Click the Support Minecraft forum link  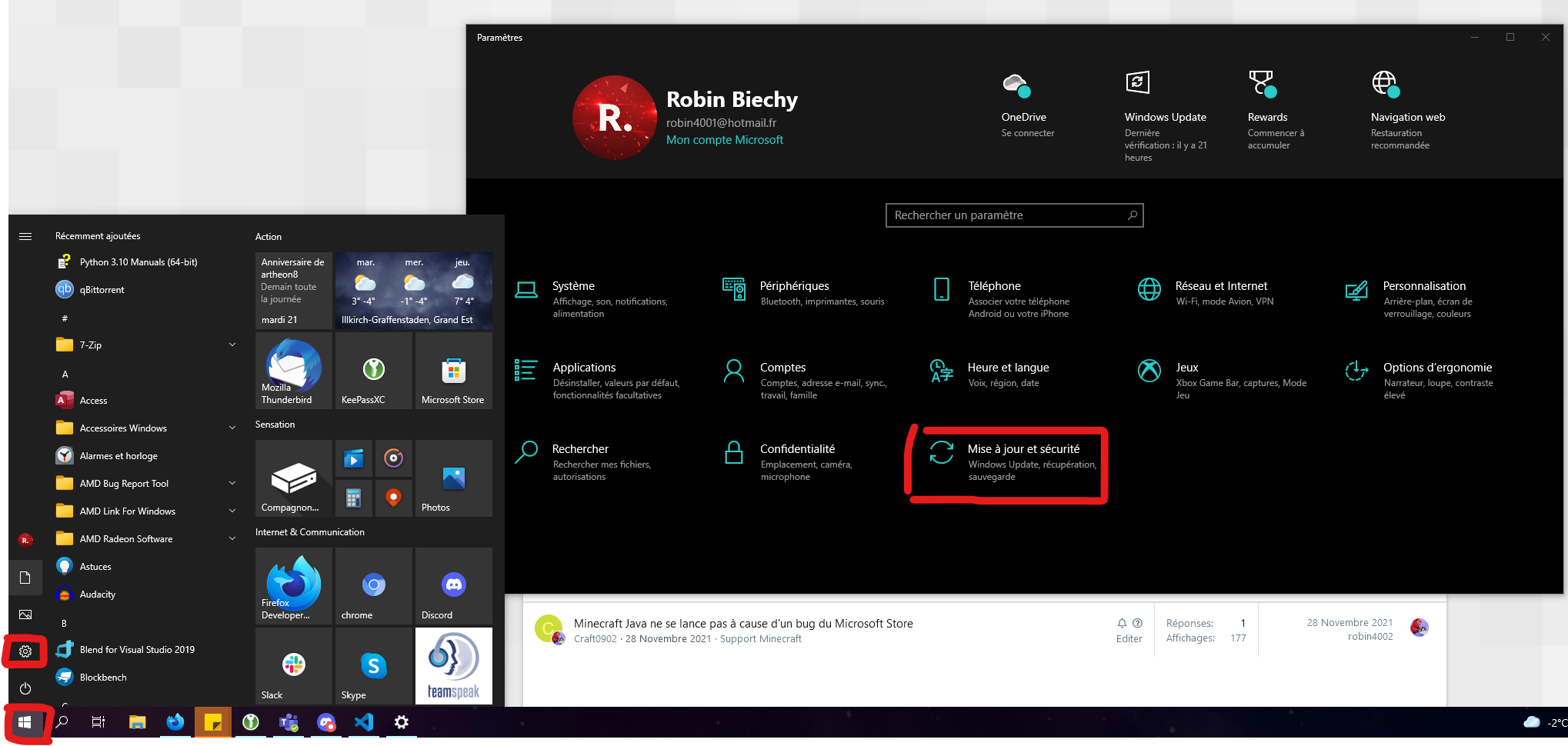pos(760,639)
